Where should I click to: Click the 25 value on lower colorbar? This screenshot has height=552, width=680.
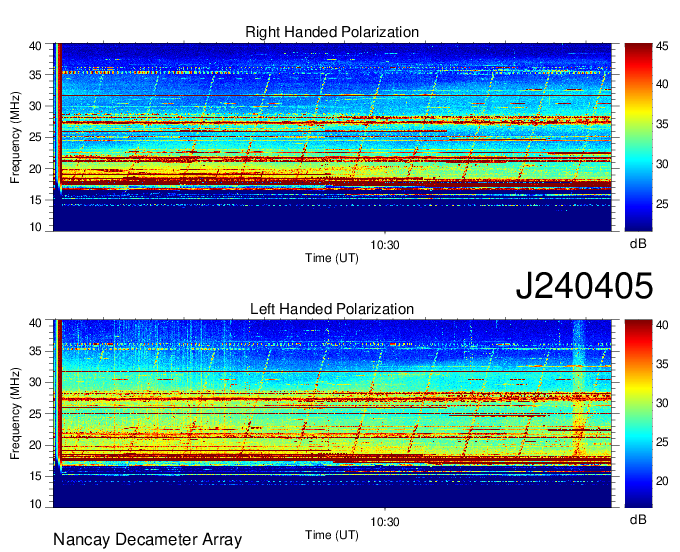click(662, 442)
